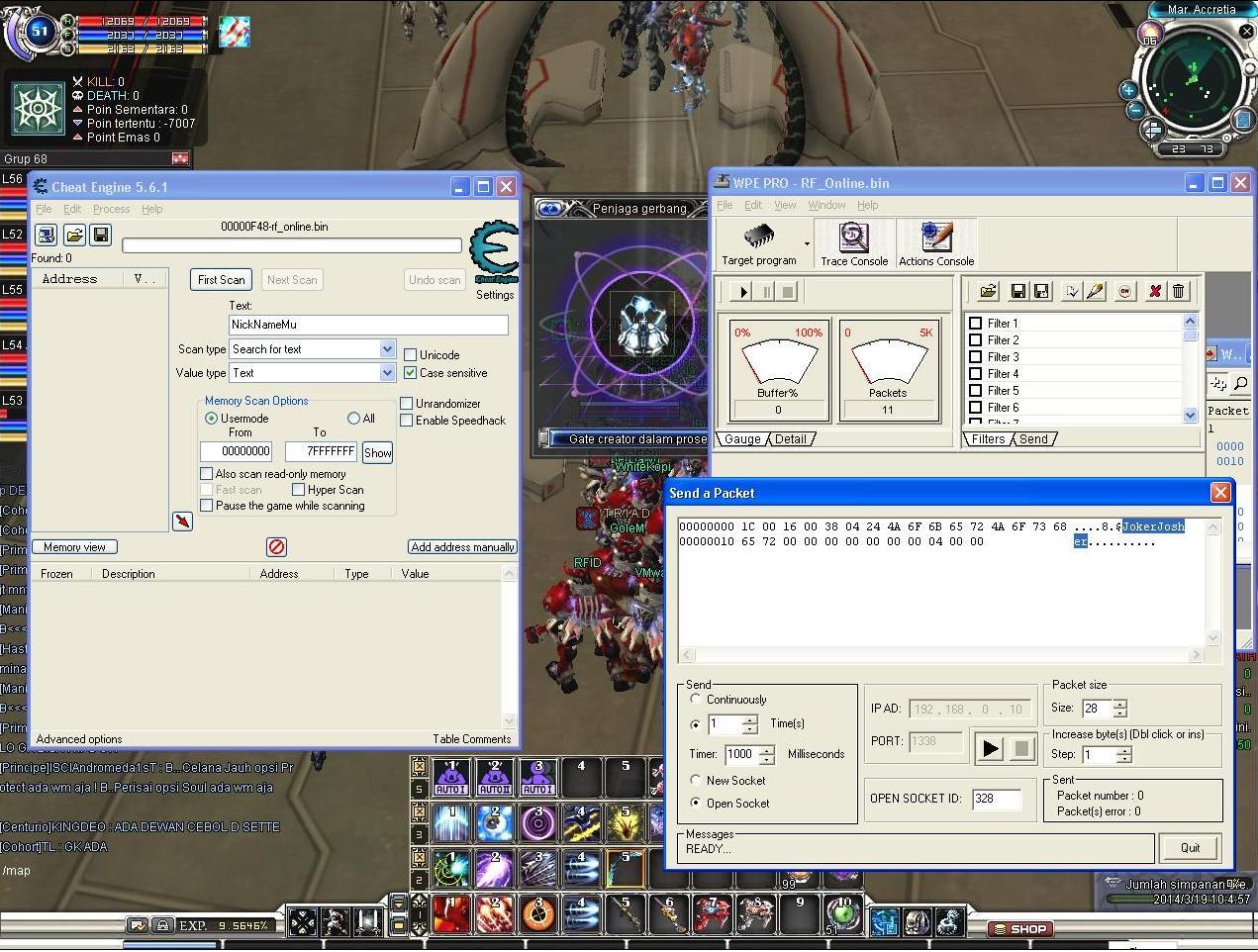The width and height of the screenshot is (1258, 952).
Task: Click trash can icon in filters toolbar
Action: (1178, 291)
